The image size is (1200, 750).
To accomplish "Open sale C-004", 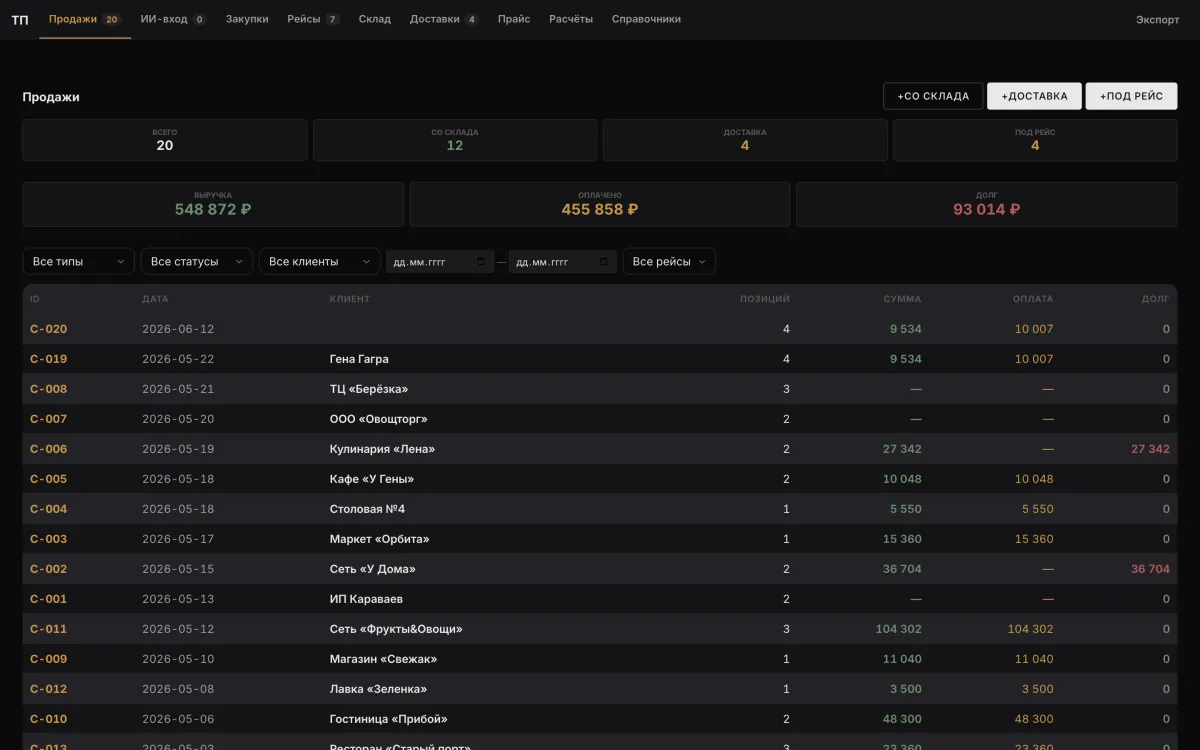I will pos(49,509).
